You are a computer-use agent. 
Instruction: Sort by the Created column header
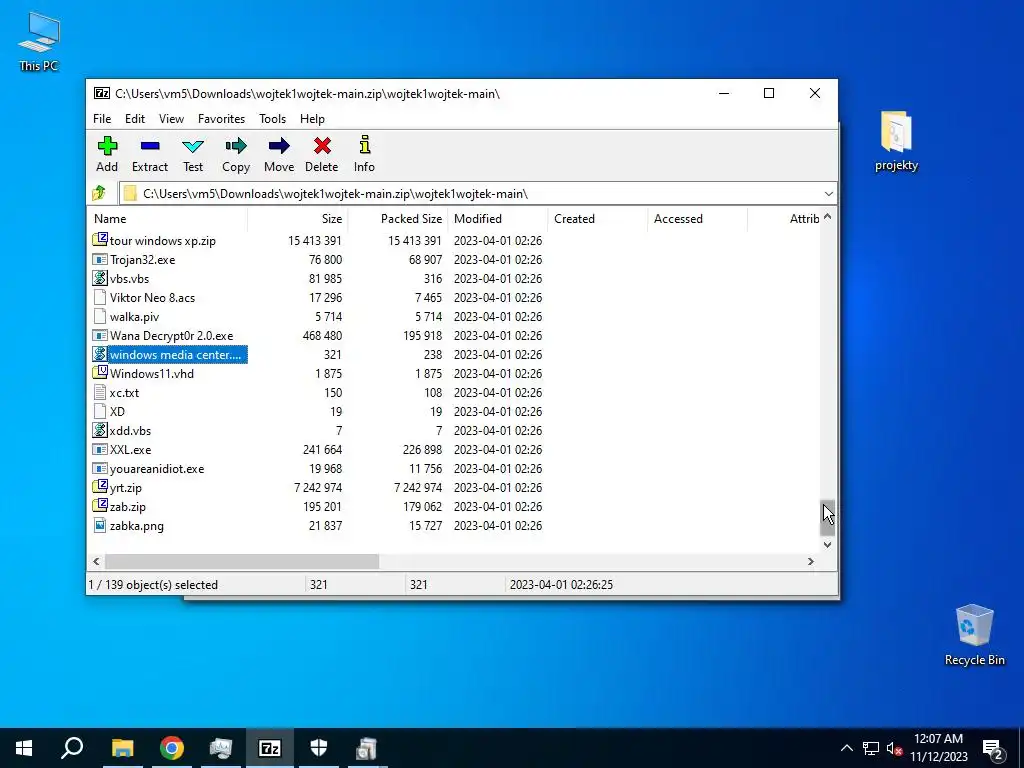click(x=598, y=219)
